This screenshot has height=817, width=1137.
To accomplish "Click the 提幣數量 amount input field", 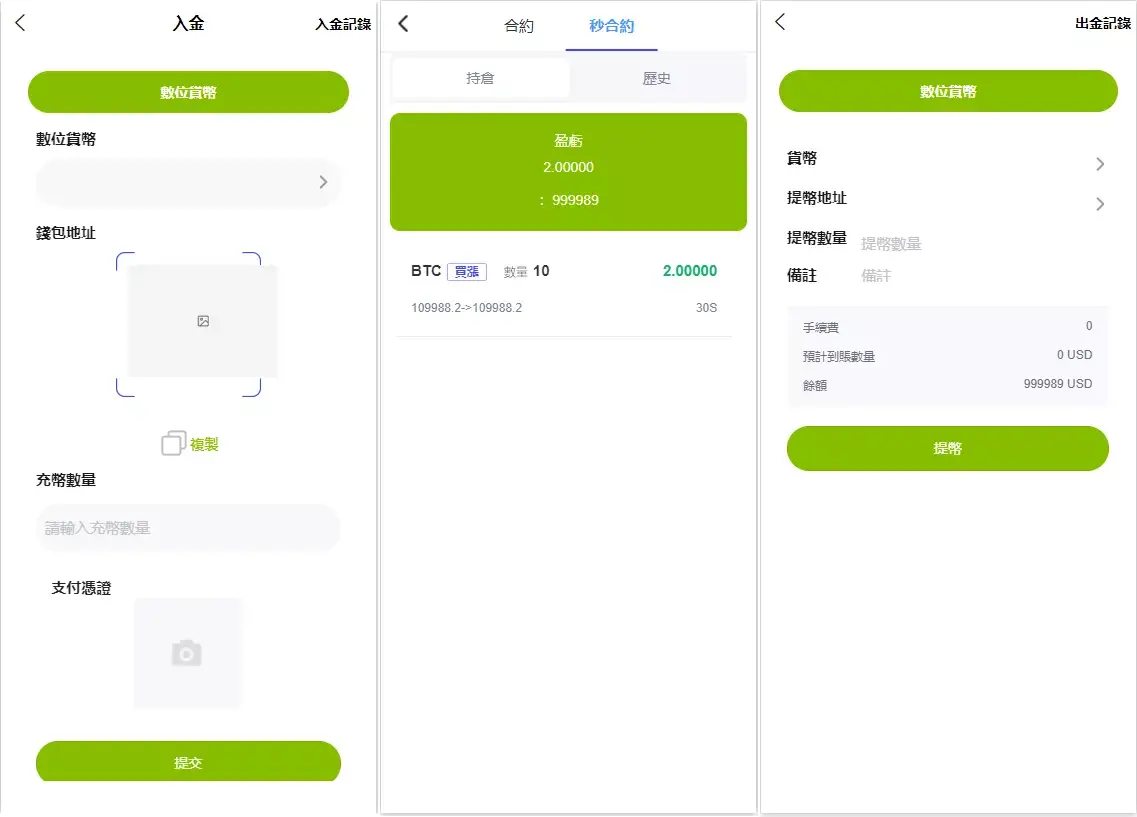I will coord(975,243).
